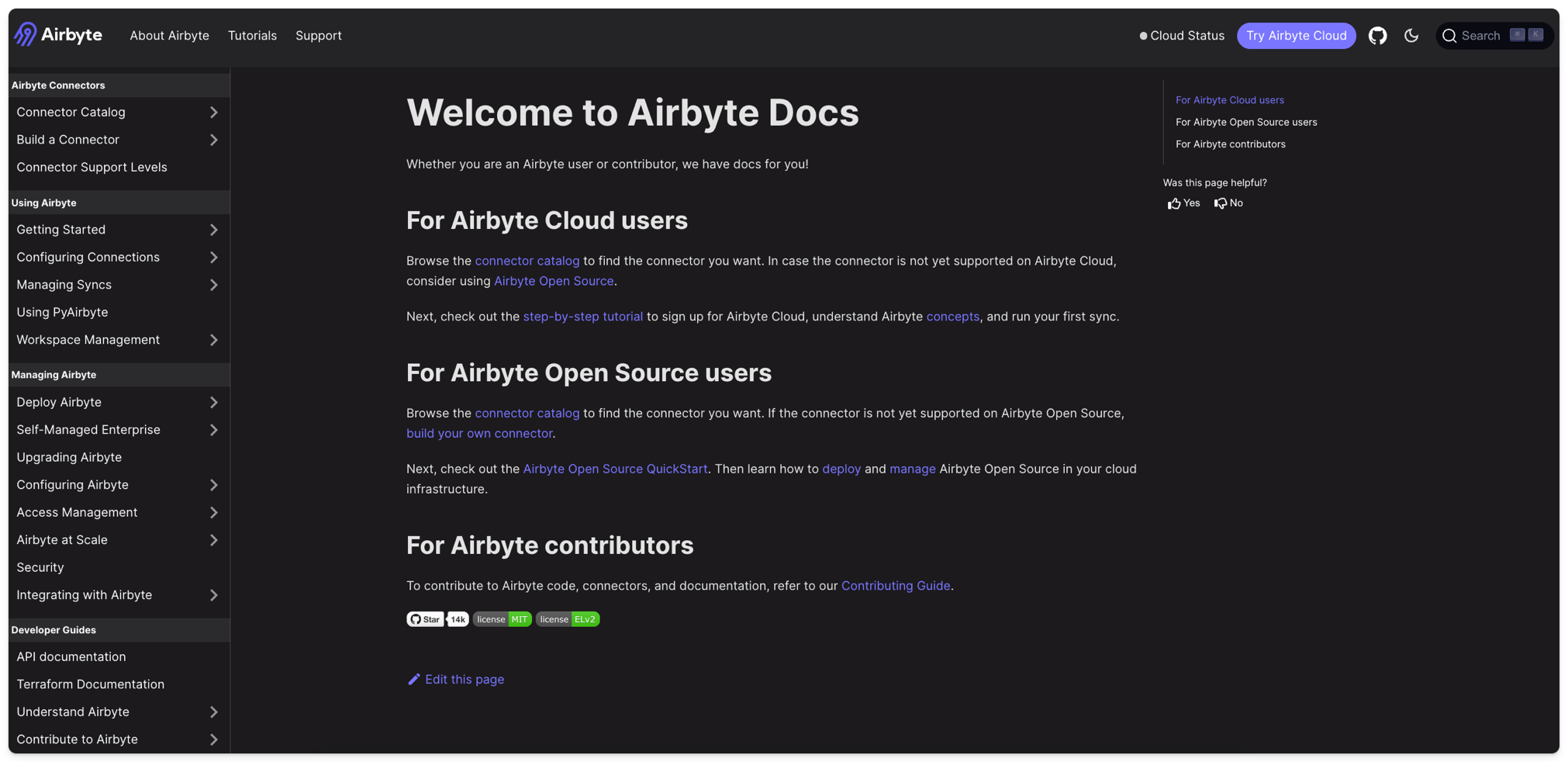
Task: Click connector catalog link under Open Source users
Action: (x=527, y=413)
